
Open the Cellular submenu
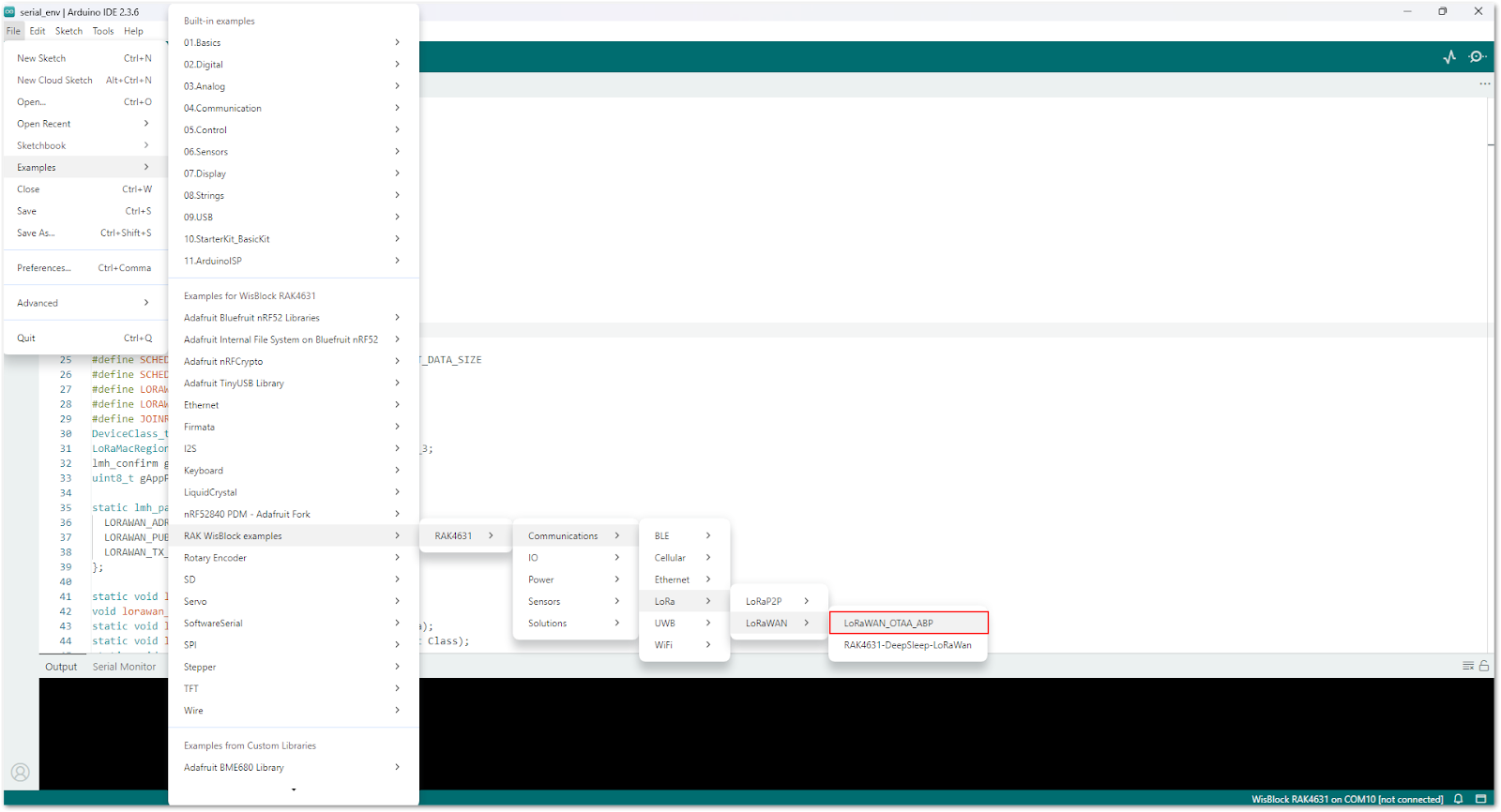click(x=684, y=558)
